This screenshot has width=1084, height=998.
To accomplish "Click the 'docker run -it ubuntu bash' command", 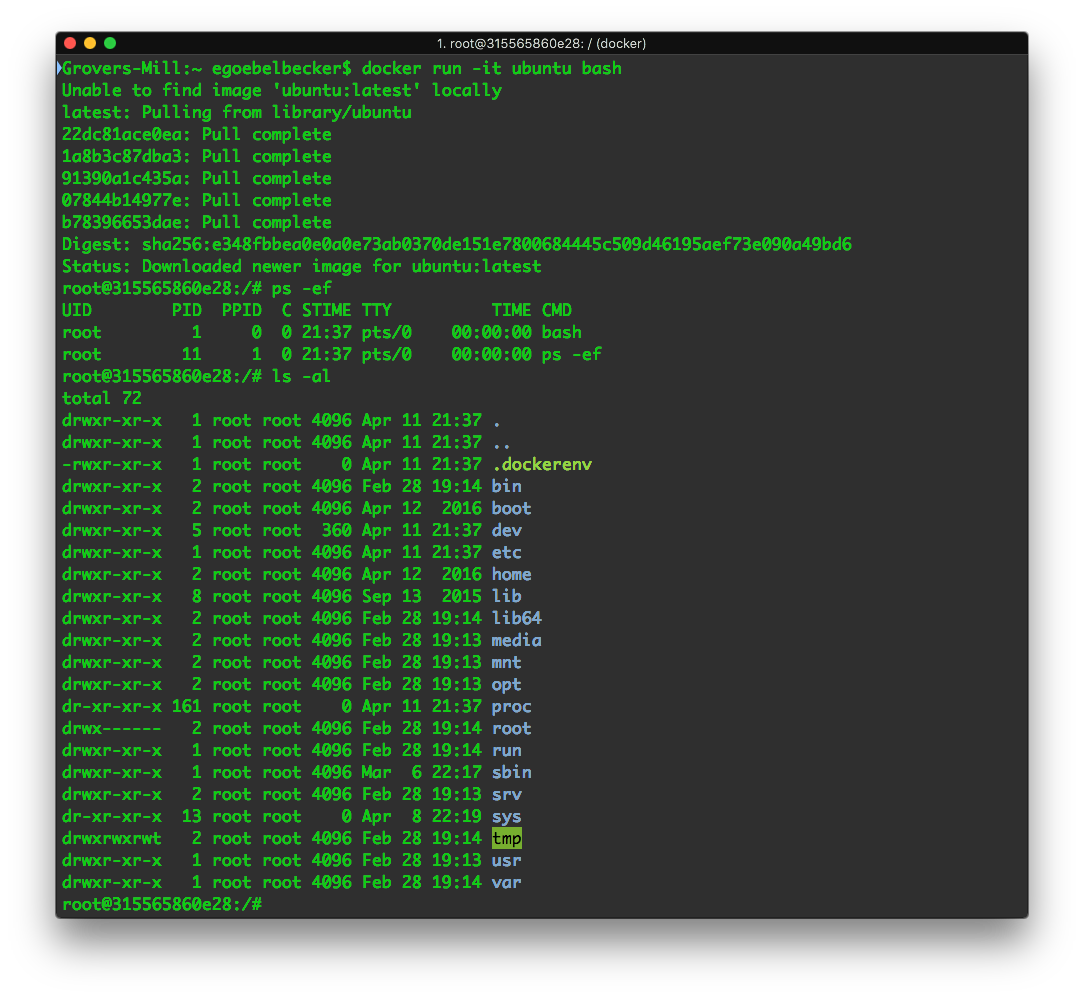I will pos(492,68).
